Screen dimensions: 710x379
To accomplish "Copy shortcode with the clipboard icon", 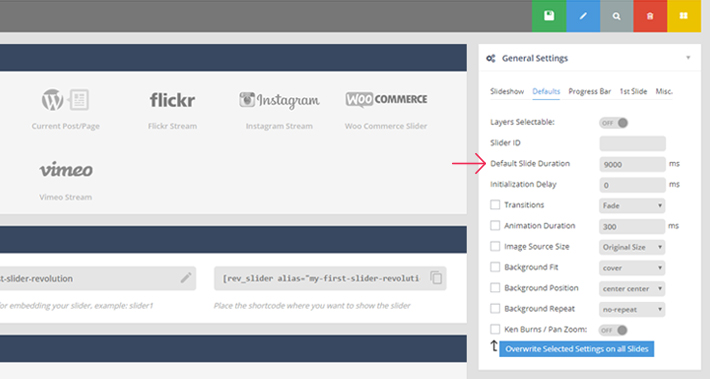I will [436, 278].
